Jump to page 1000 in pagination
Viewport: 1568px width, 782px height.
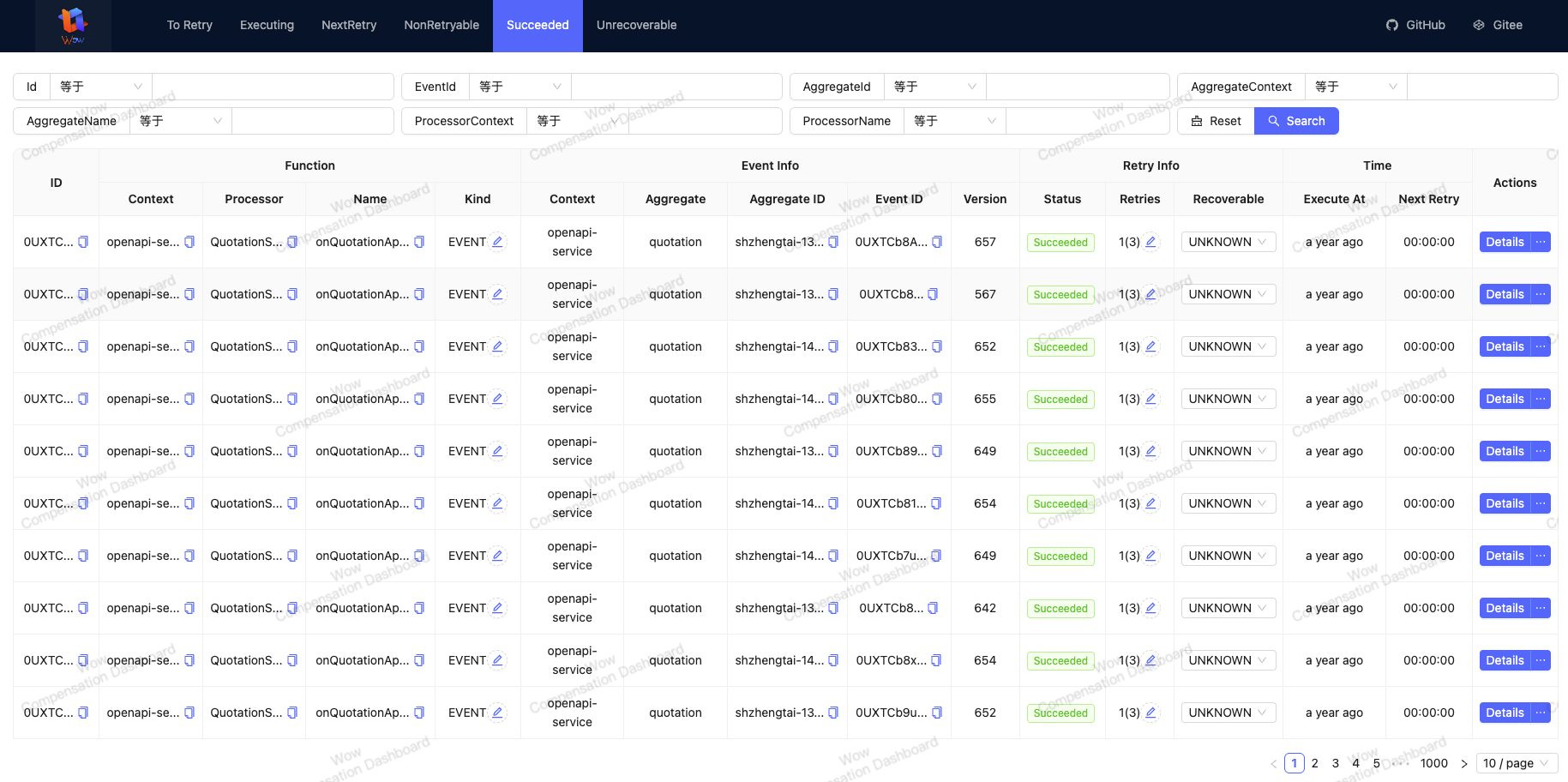click(1434, 763)
